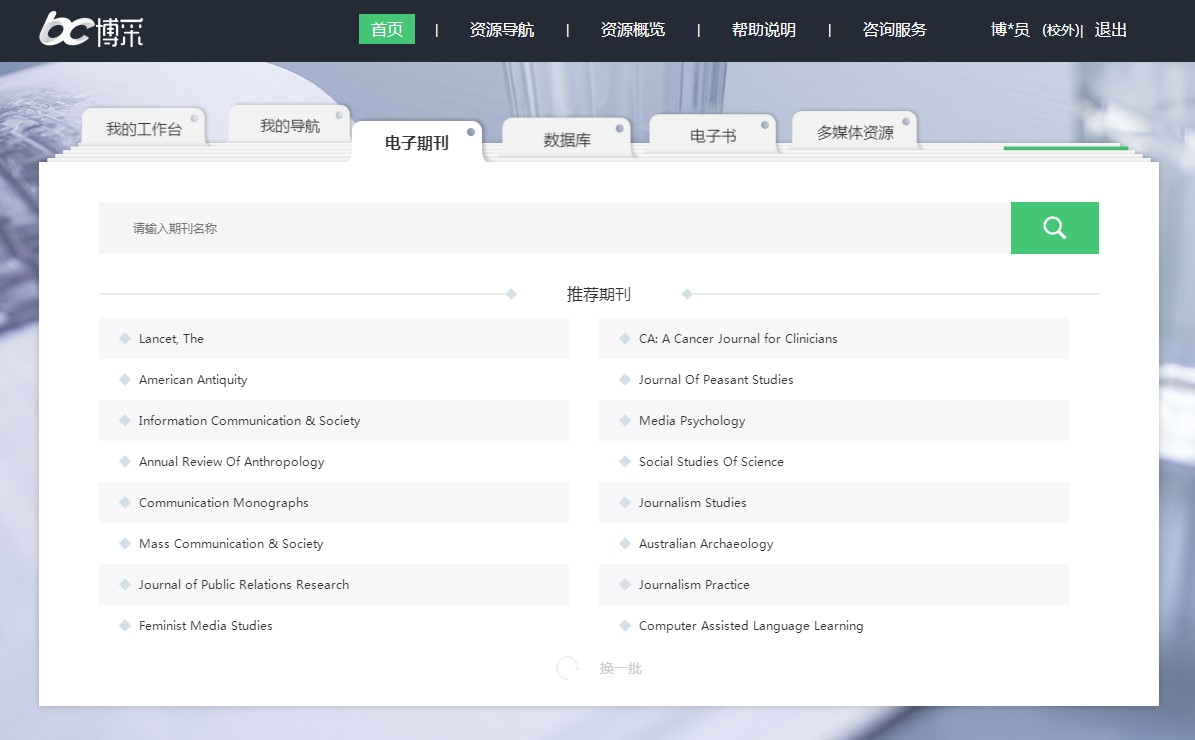This screenshot has height=740, width=1195.
Task: Select the 电子期刊 tab
Action: (417, 143)
